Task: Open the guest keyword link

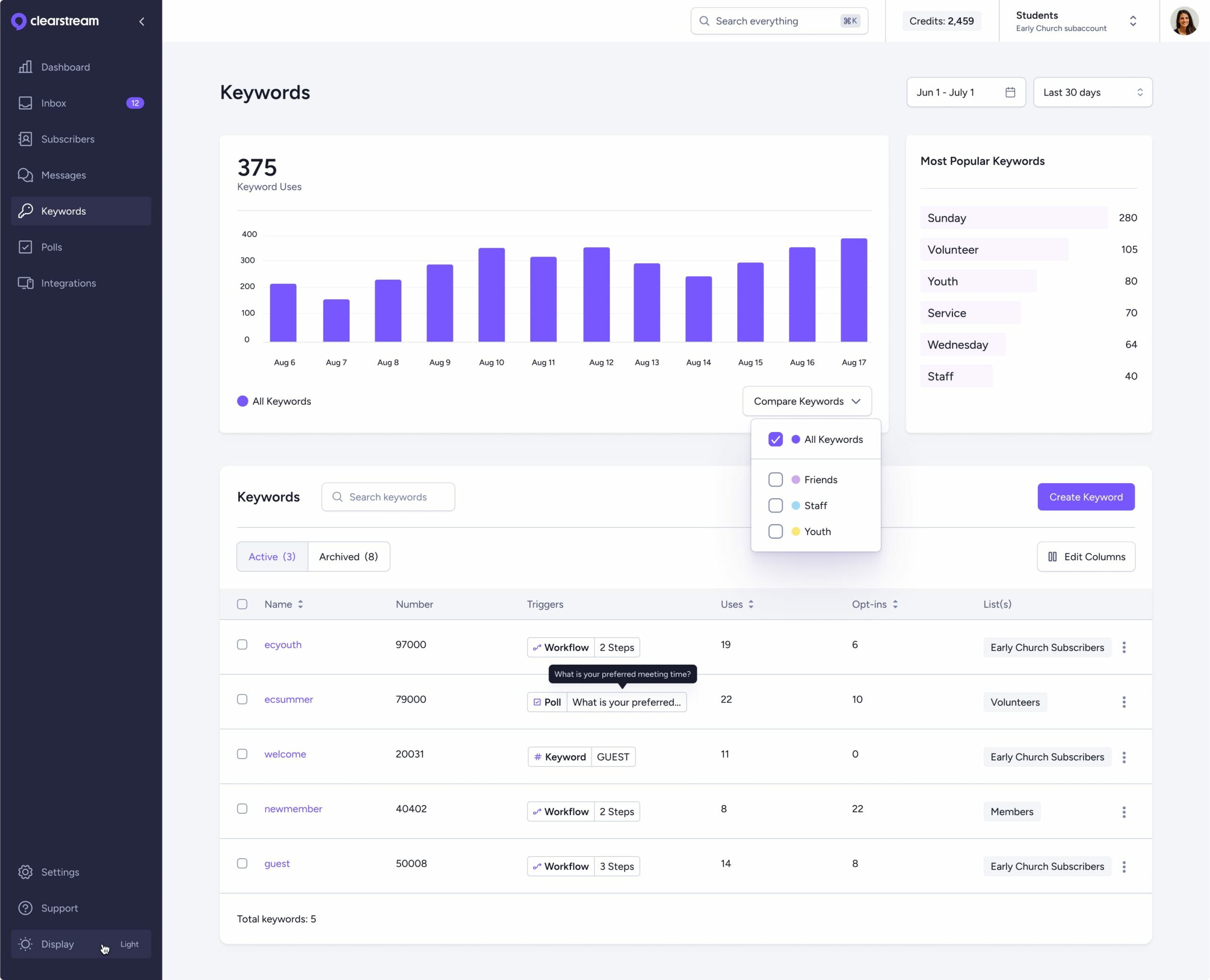Action: pyautogui.click(x=277, y=864)
